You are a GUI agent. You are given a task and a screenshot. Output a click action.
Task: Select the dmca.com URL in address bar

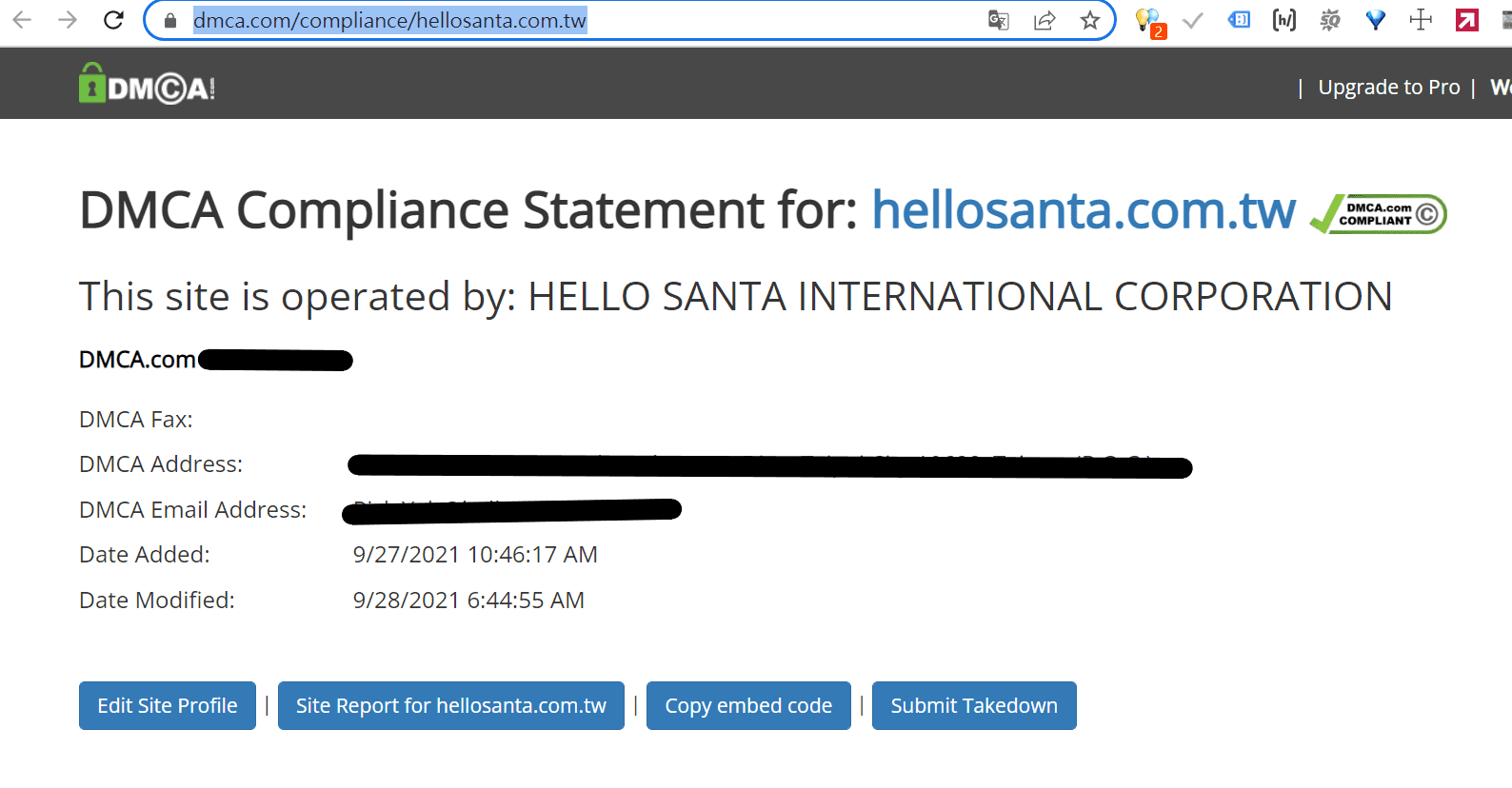pos(389,21)
